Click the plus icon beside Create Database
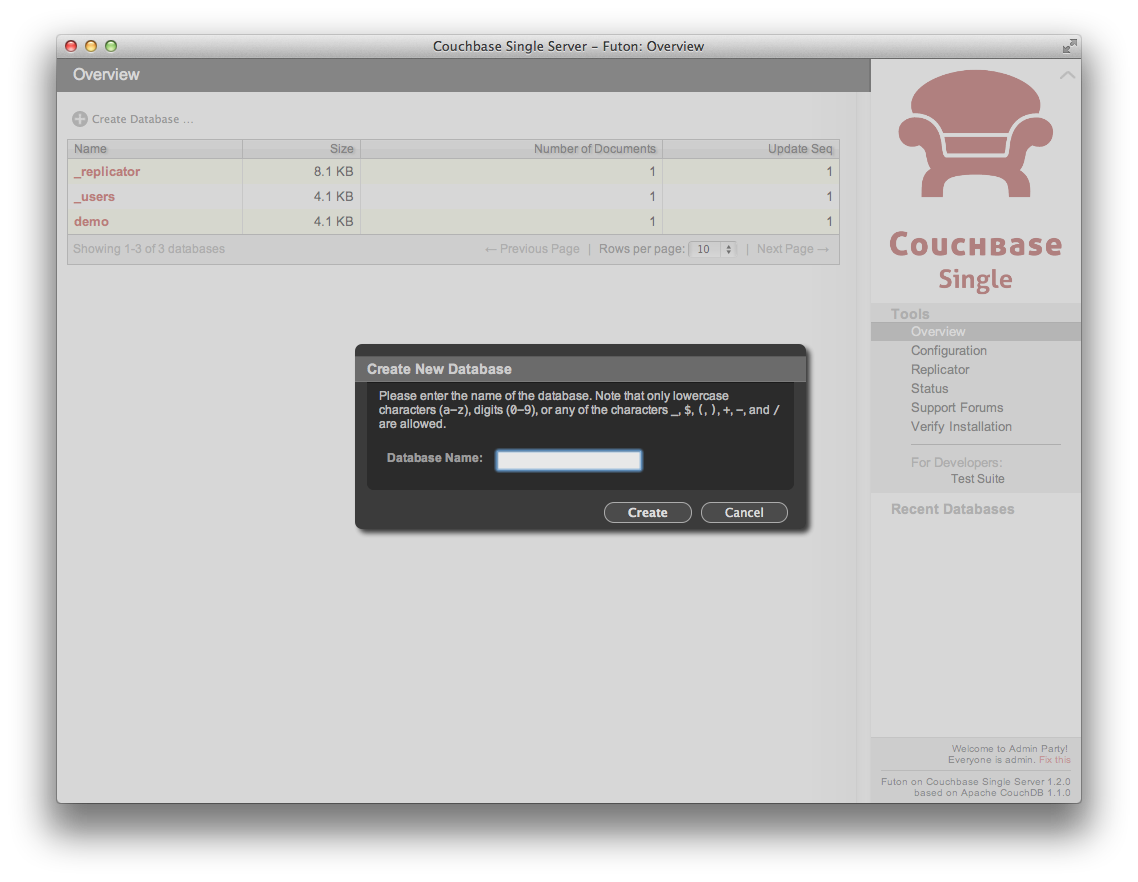 click(80, 119)
